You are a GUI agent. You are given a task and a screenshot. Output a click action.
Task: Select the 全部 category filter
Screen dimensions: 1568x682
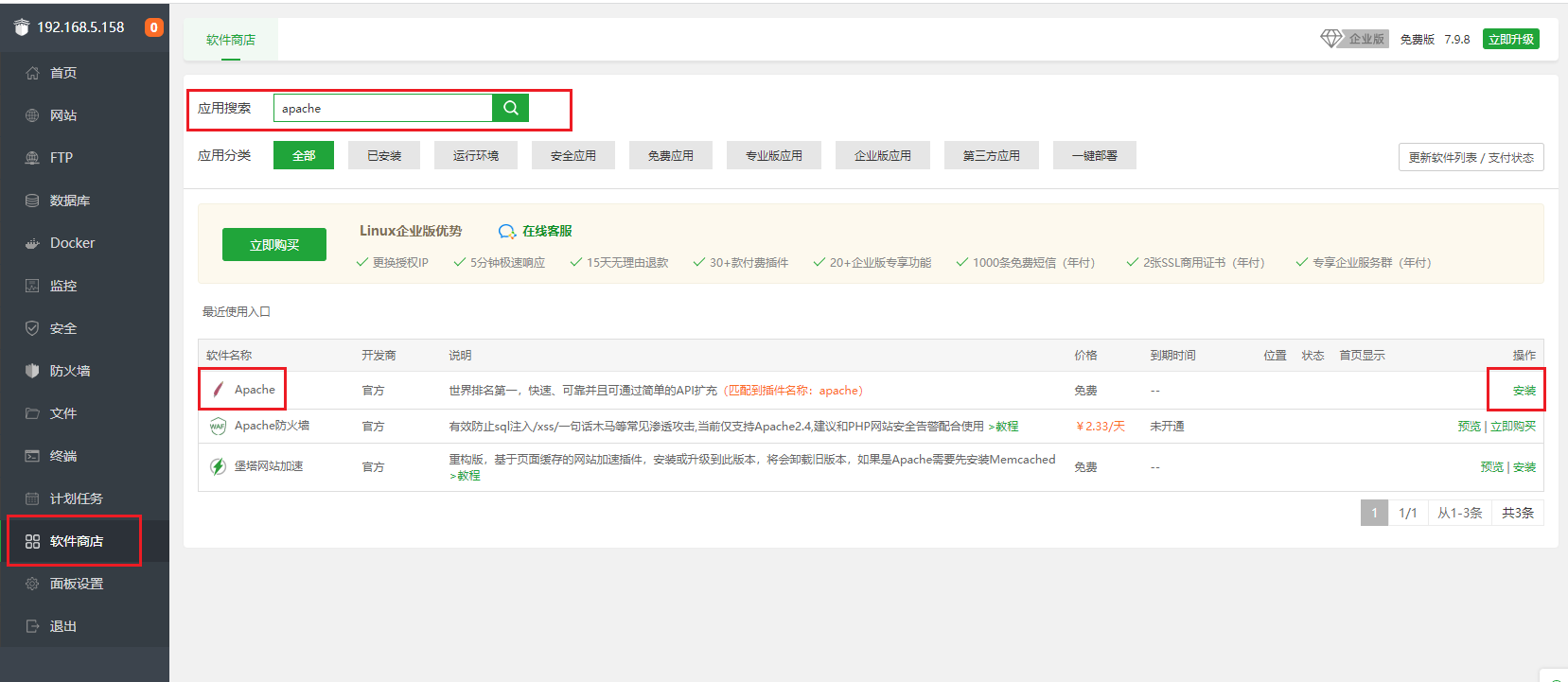304,155
